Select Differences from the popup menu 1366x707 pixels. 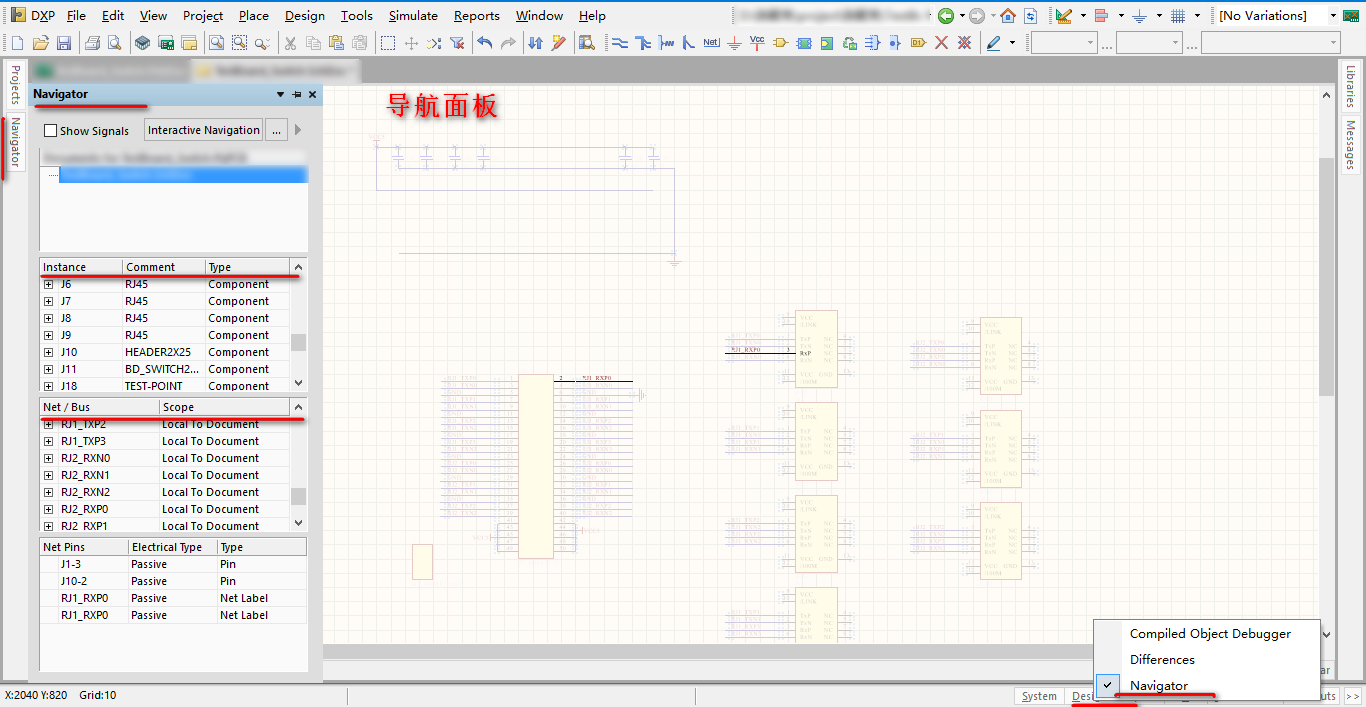pyautogui.click(x=1161, y=660)
